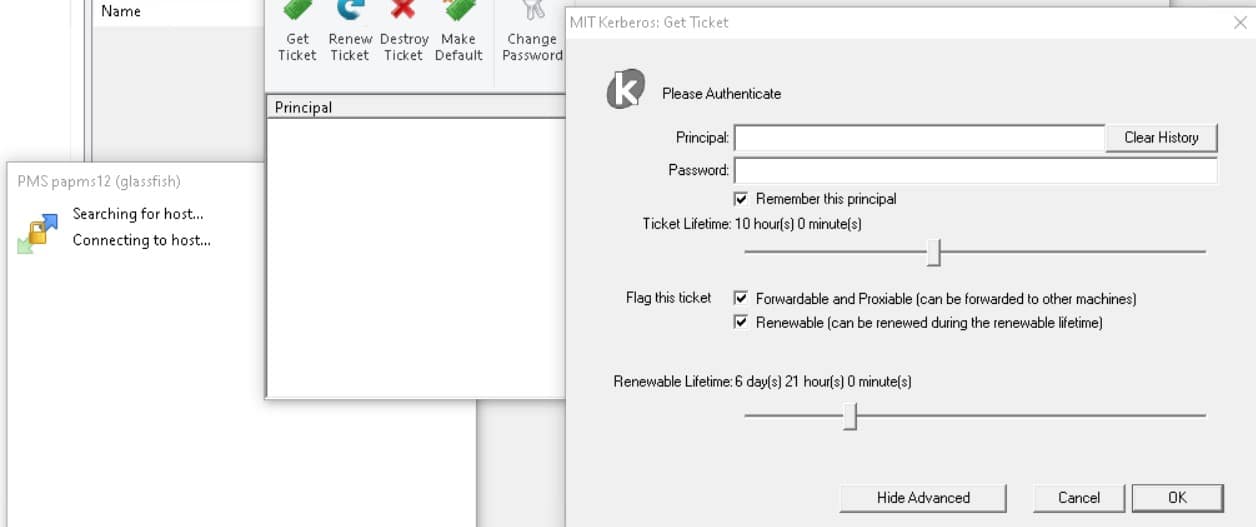This screenshot has width=1256, height=527.
Task: Focus the Principal text field
Action: click(919, 138)
